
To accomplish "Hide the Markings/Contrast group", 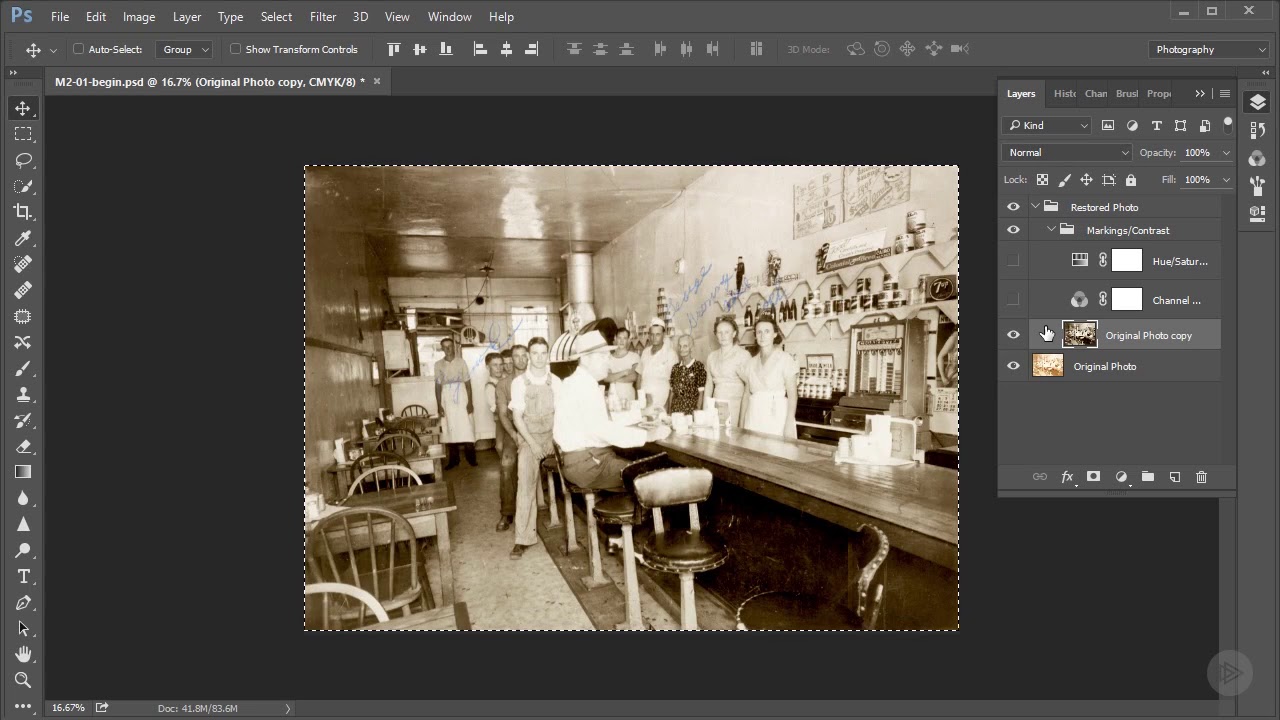I will pos(1013,230).
